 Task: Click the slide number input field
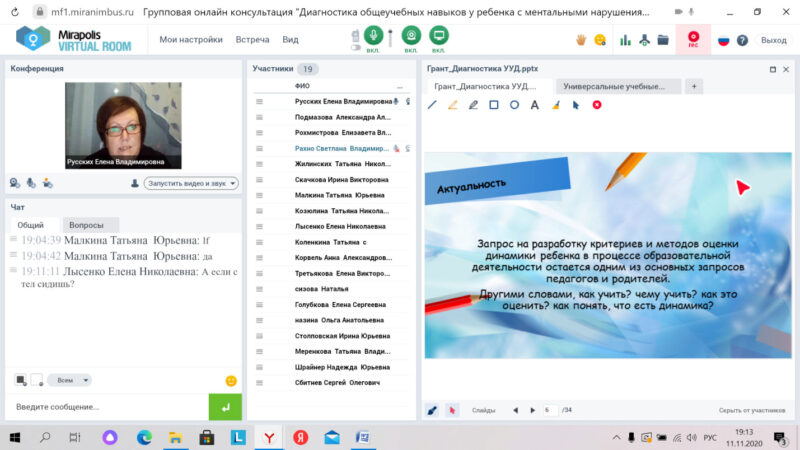pos(550,410)
